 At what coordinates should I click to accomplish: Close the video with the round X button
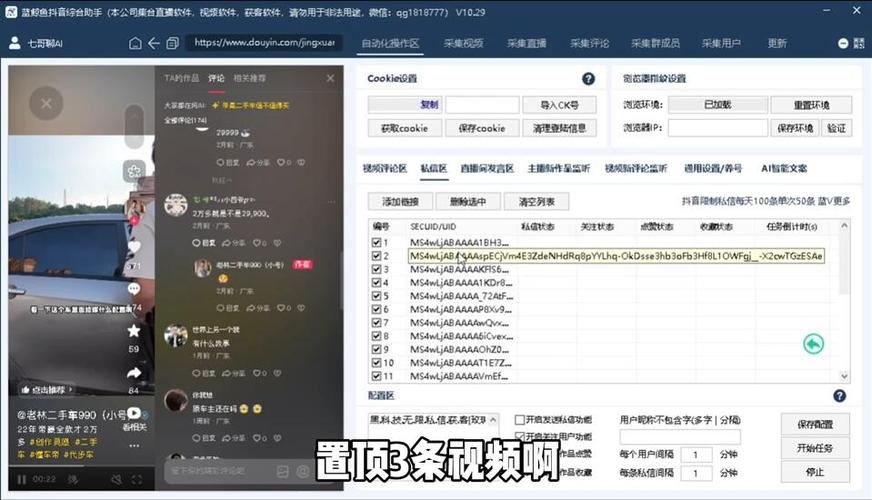click(x=46, y=103)
